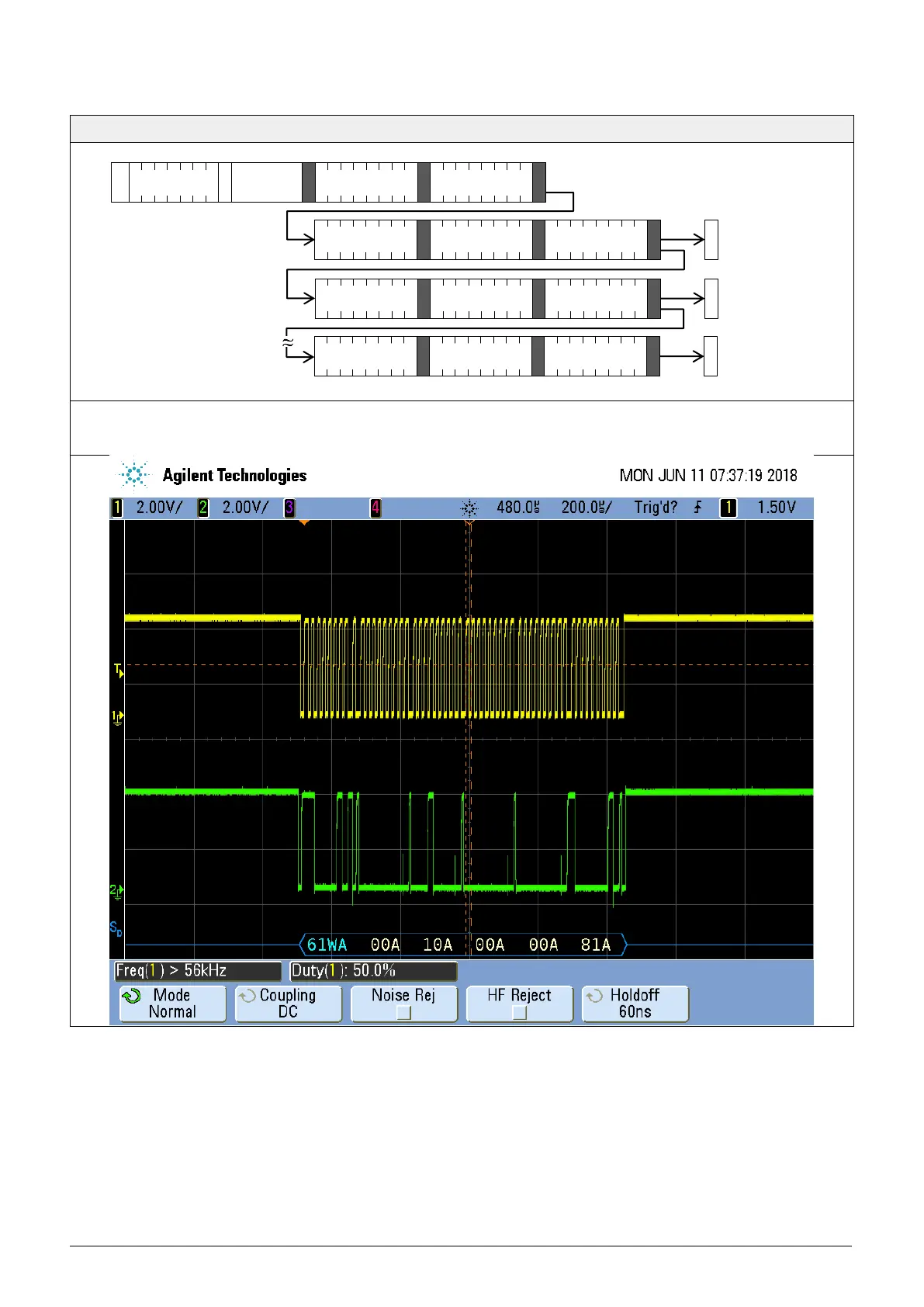The image size is (924, 1307).
Task: Click the green channel 2 indicator
Action: point(203,508)
